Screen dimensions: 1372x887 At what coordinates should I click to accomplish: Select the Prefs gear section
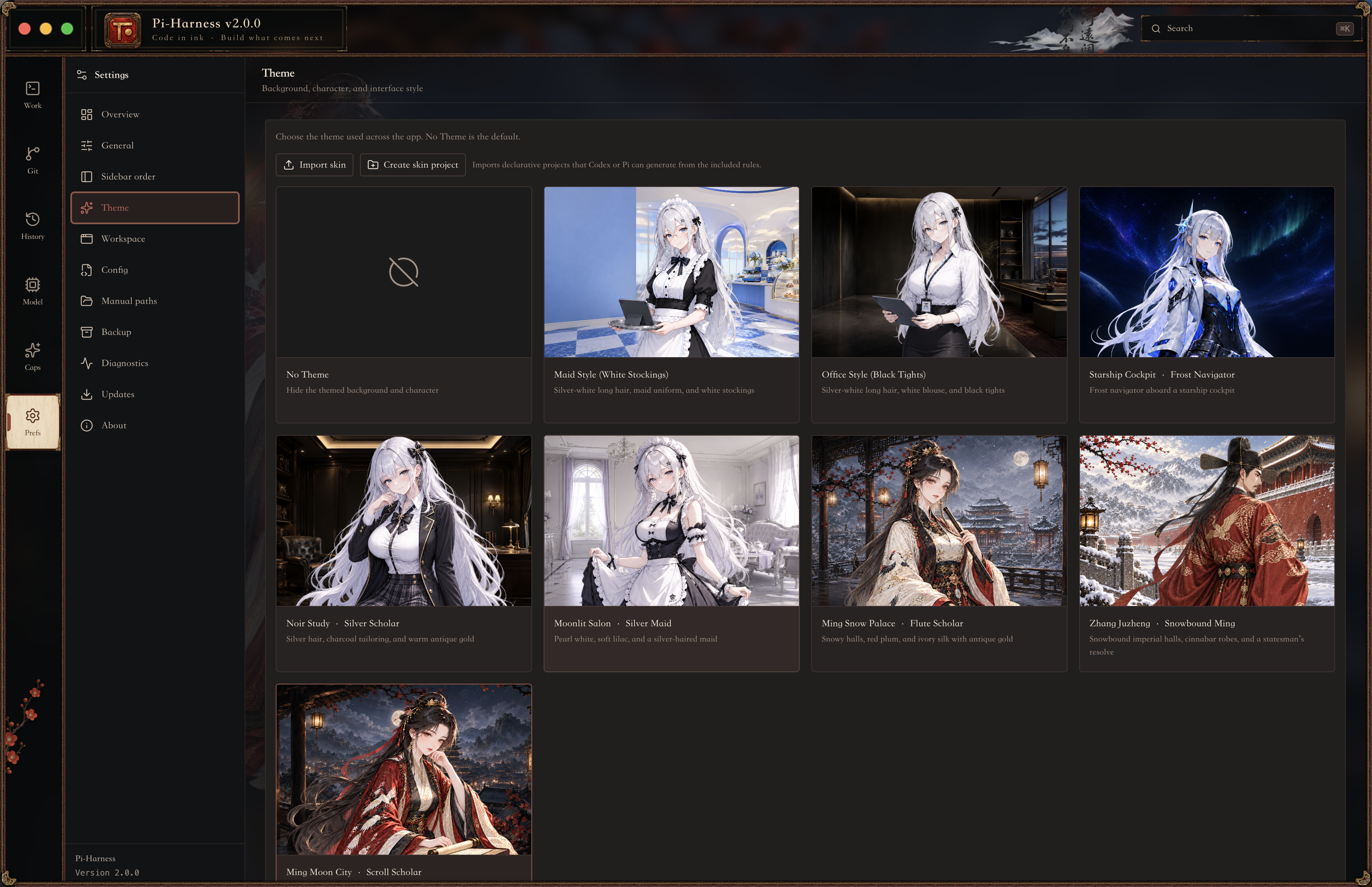[x=33, y=422]
